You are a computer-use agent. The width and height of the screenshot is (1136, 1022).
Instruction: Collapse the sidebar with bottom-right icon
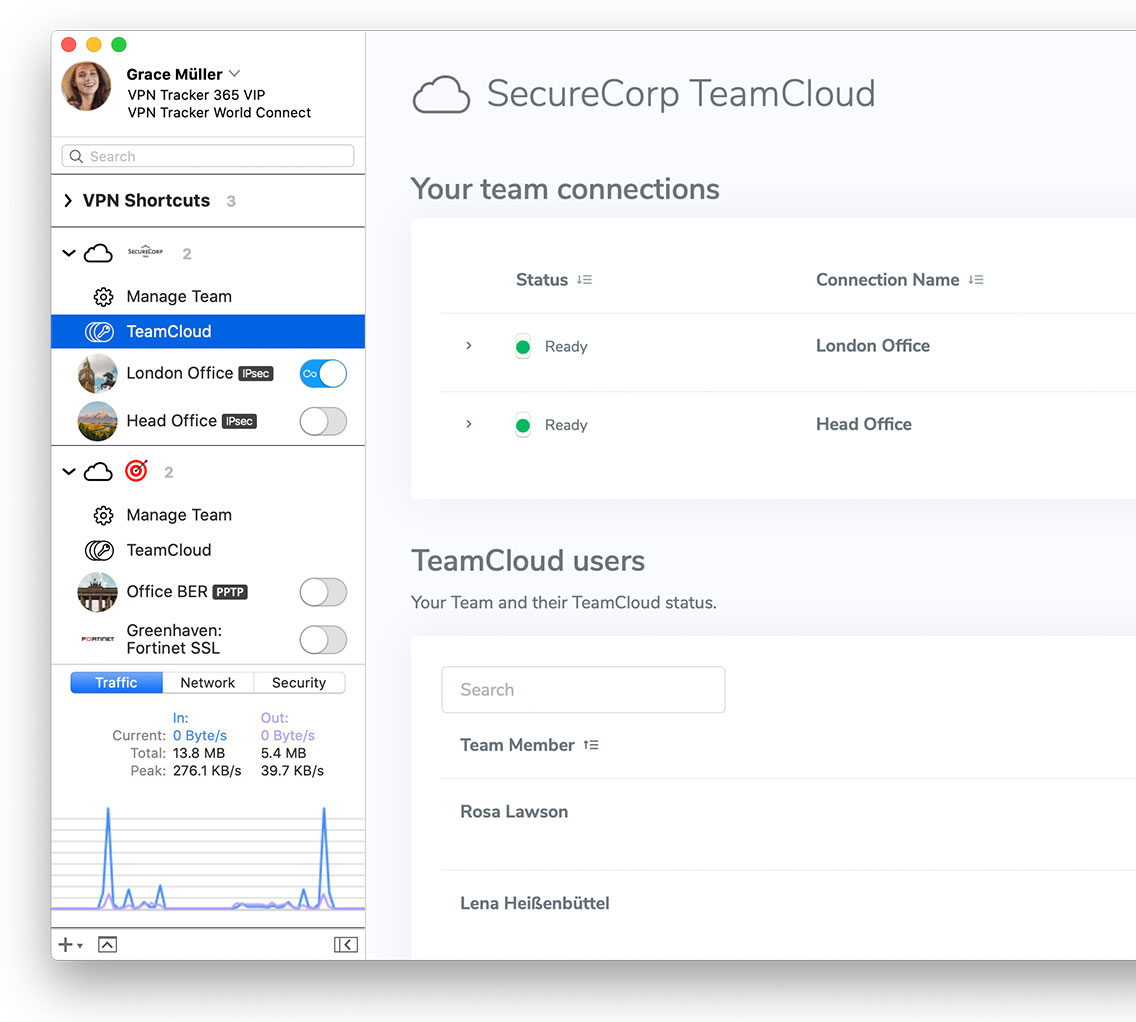345,944
